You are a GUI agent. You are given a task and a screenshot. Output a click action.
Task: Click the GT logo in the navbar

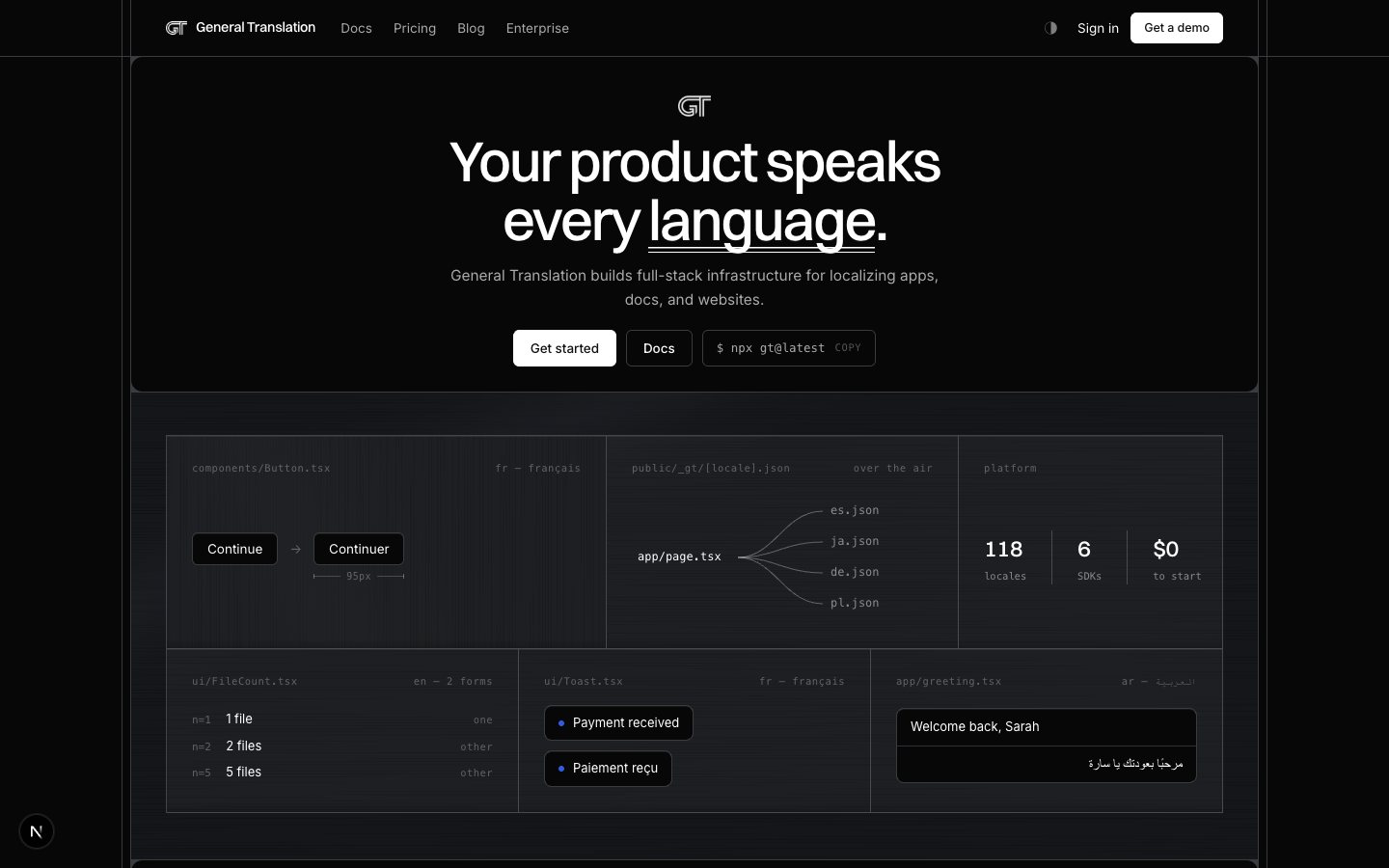click(176, 28)
